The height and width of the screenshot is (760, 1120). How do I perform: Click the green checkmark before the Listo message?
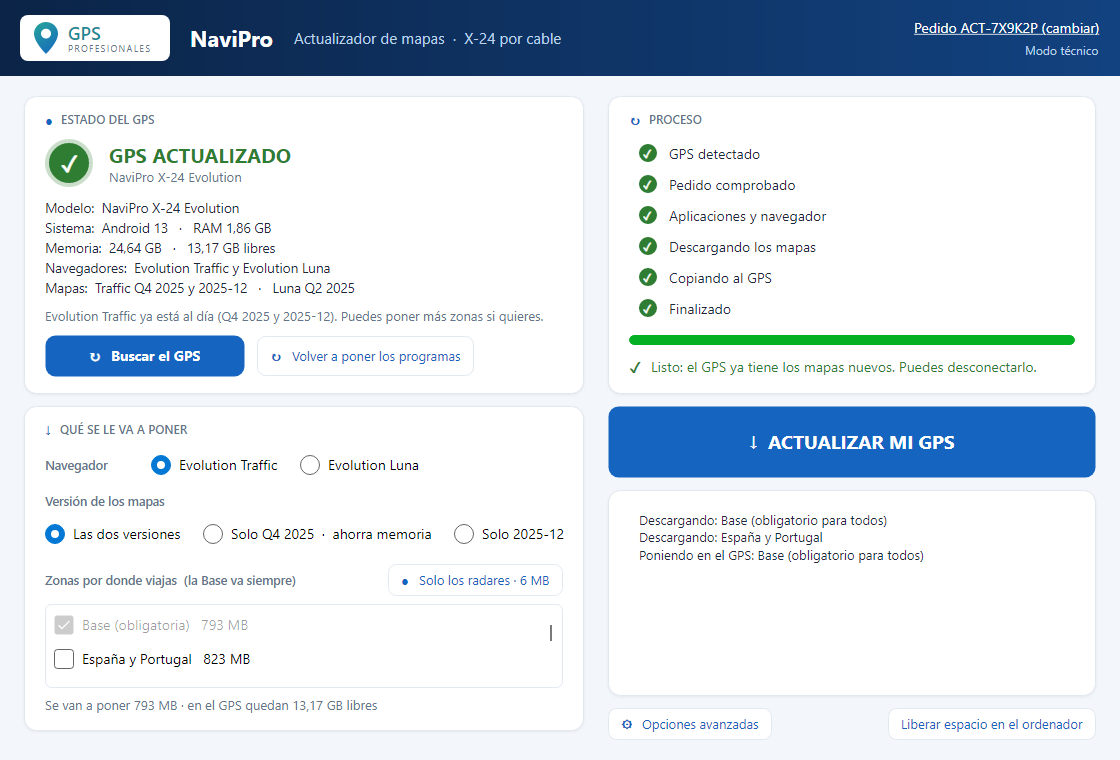pos(635,368)
